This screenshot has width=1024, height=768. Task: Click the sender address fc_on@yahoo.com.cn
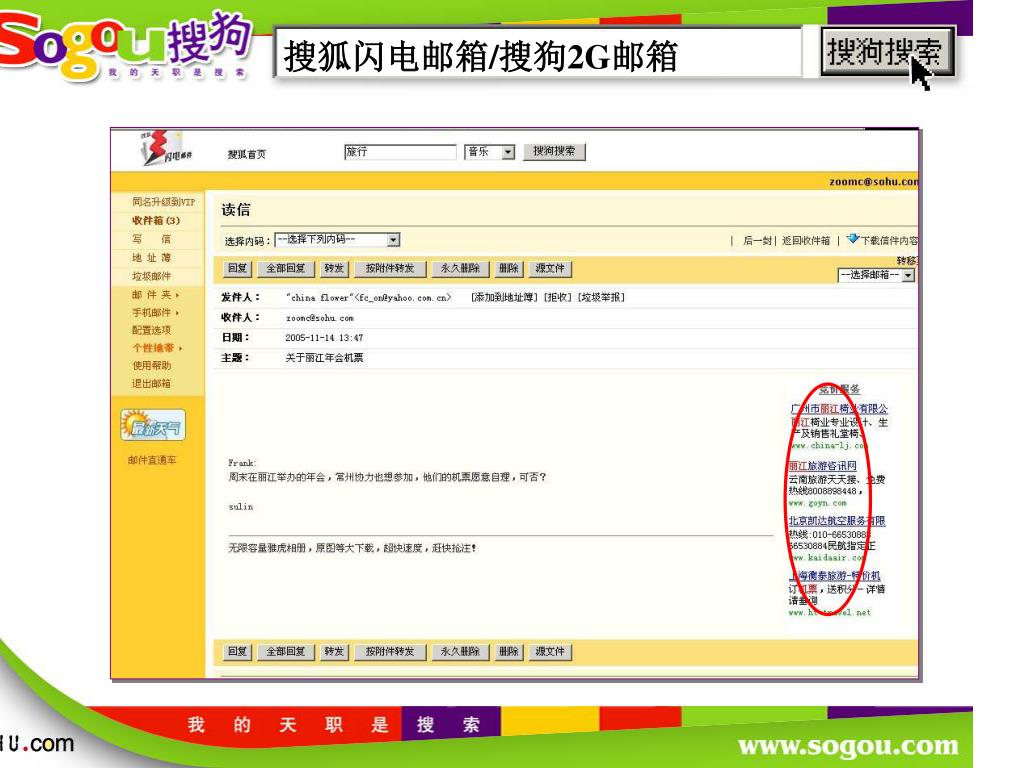point(402,298)
